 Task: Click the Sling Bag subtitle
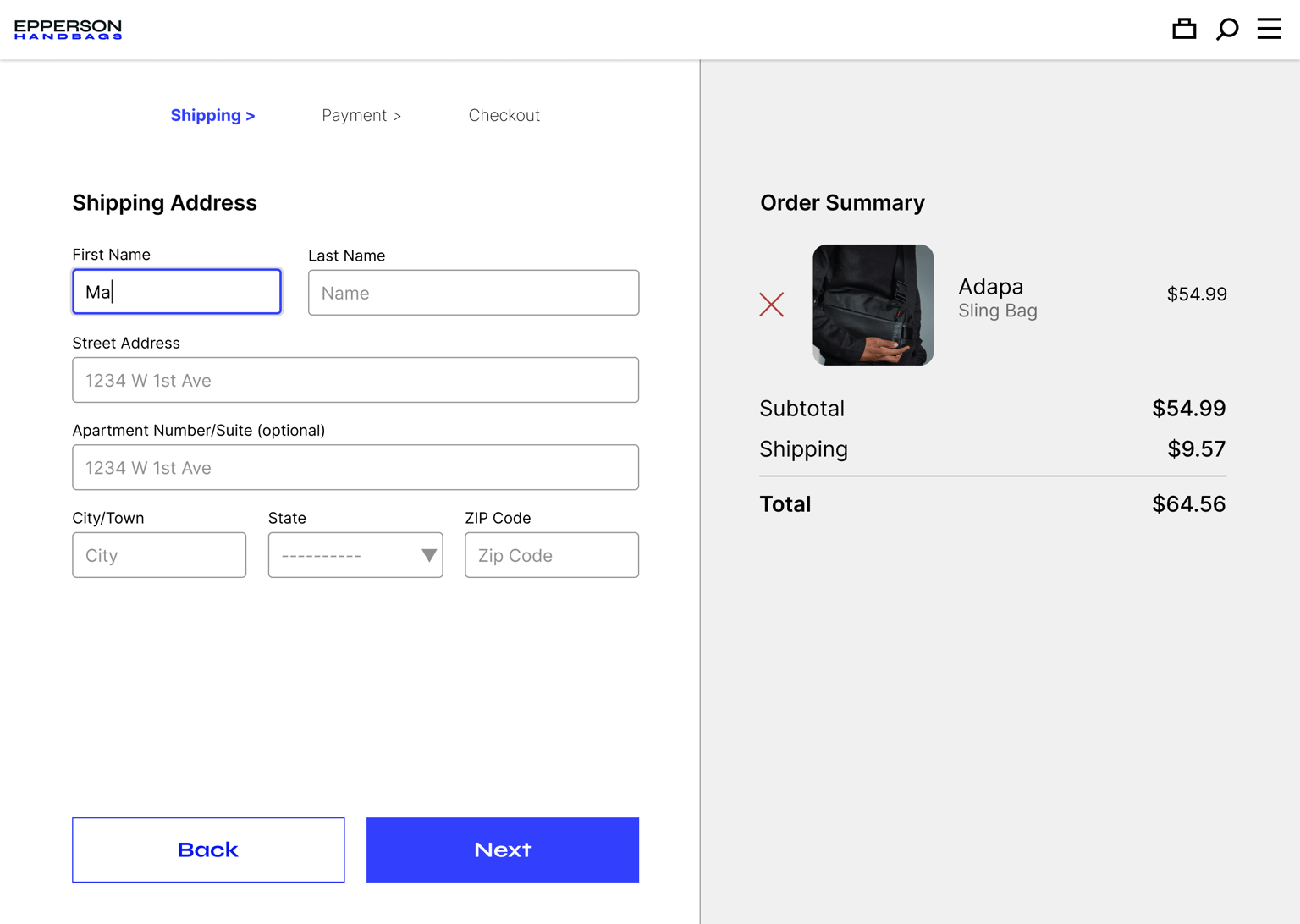click(x=997, y=311)
